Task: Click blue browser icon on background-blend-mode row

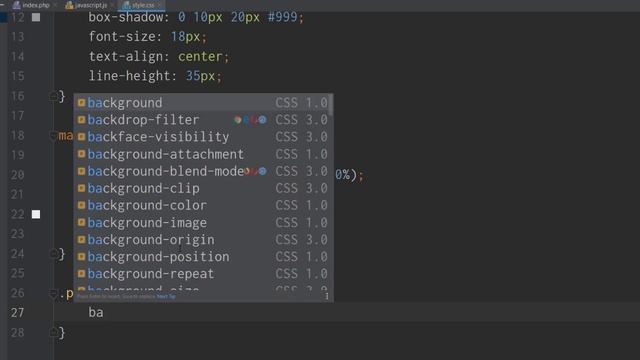Action: 262,171
